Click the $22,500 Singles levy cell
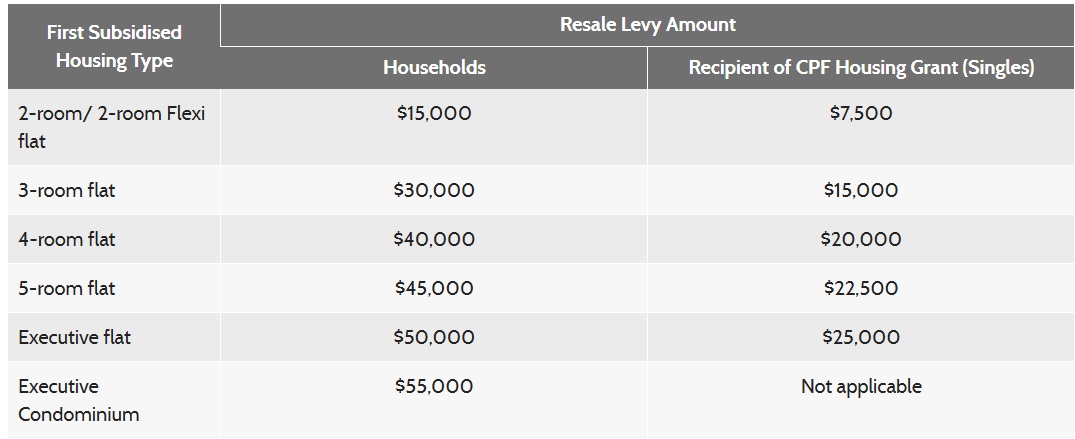The height and width of the screenshot is (439, 1075). pyautogui.click(x=861, y=288)
